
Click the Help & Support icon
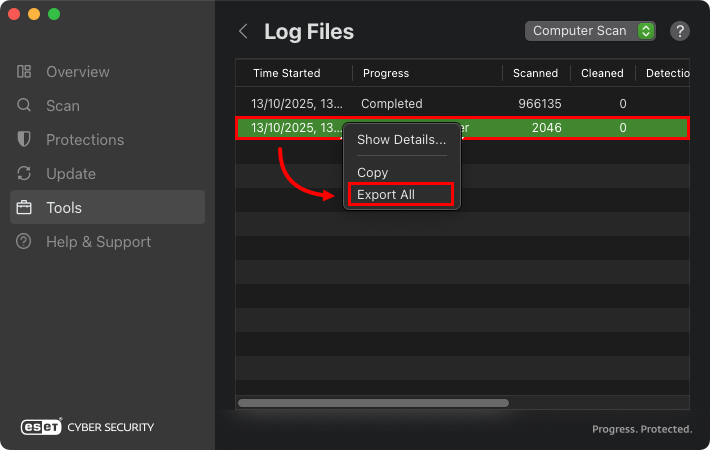[24, 242]
